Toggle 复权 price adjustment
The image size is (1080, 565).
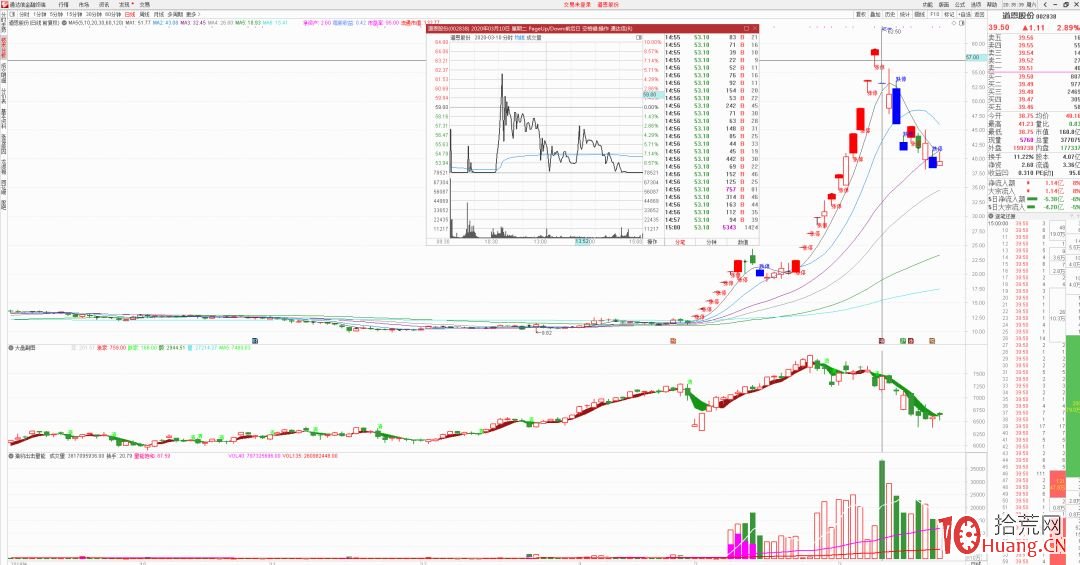click(861, 14)
